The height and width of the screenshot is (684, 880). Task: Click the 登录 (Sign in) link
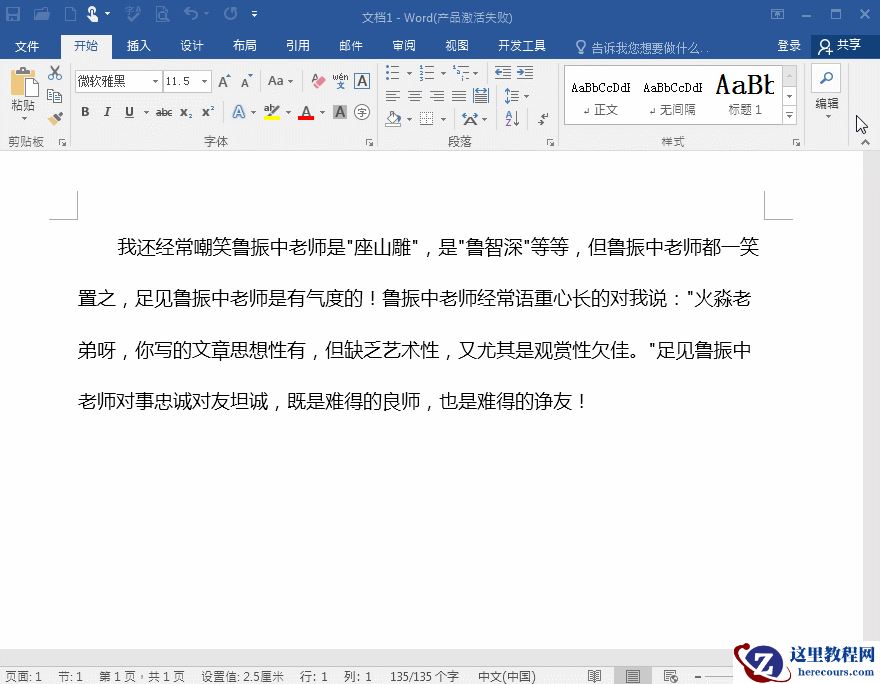pyautogui.click(x=789, y=46)
